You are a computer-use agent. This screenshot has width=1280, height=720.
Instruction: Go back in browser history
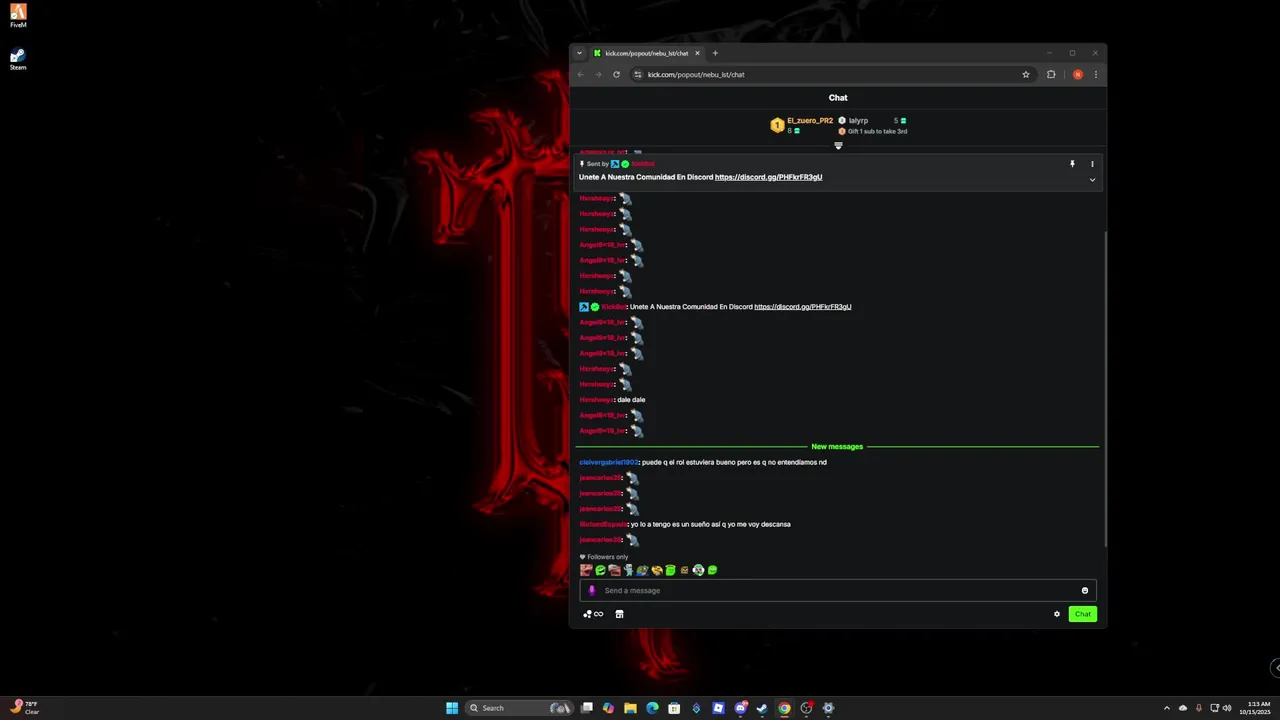[x=580, y=74]
